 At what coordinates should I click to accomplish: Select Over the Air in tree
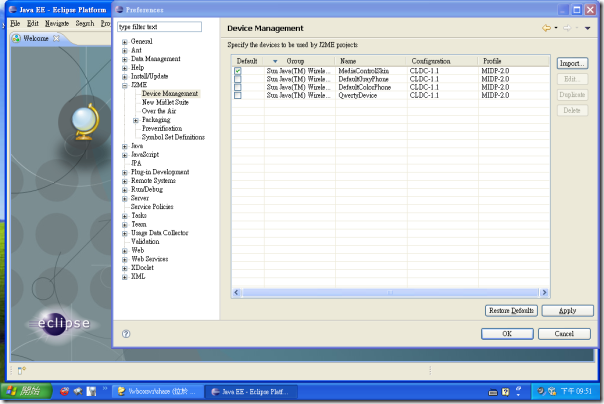point(159,111)
